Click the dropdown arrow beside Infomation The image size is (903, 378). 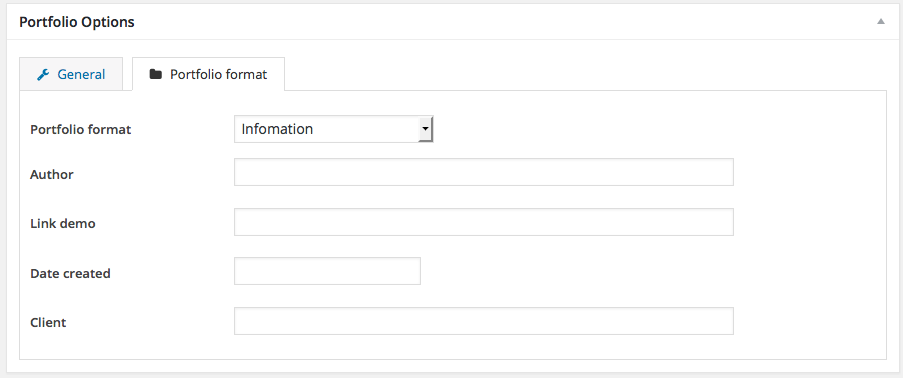tap(425, 129)
